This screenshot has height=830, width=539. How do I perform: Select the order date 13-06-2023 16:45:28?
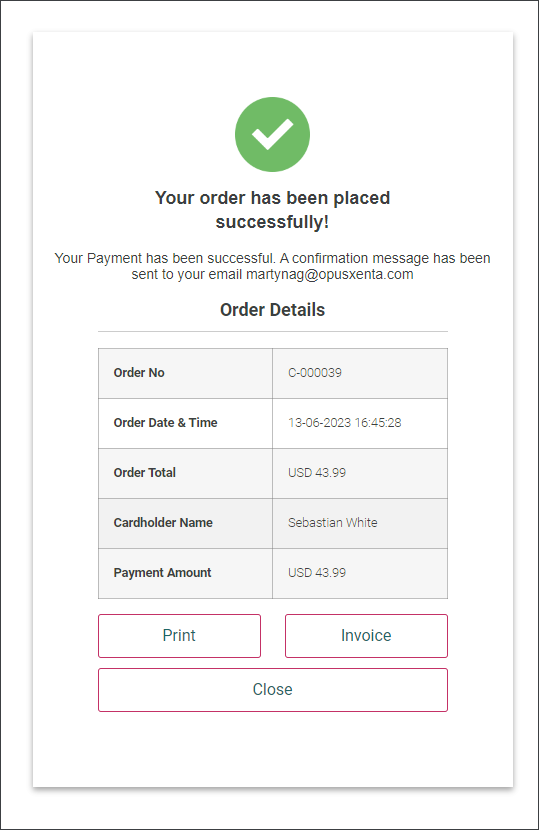point(344,422)
